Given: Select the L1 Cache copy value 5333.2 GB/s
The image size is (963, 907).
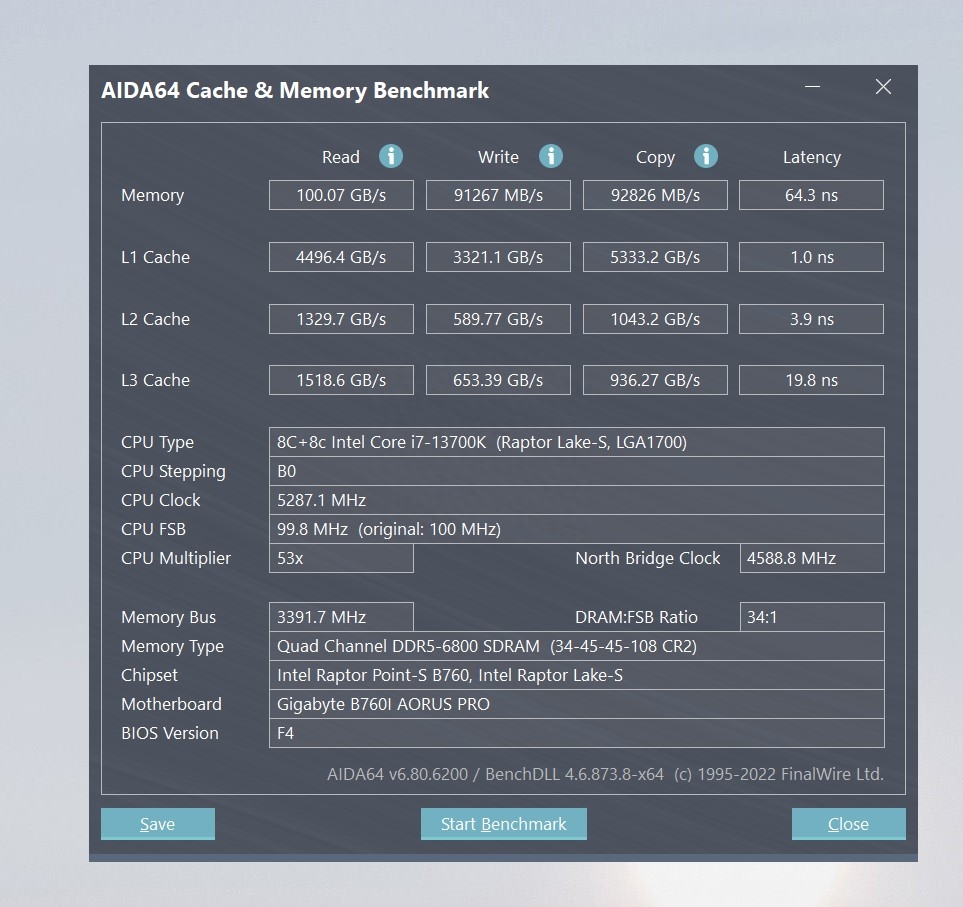Looking at the screenshot, I should [x=655, y=257].
